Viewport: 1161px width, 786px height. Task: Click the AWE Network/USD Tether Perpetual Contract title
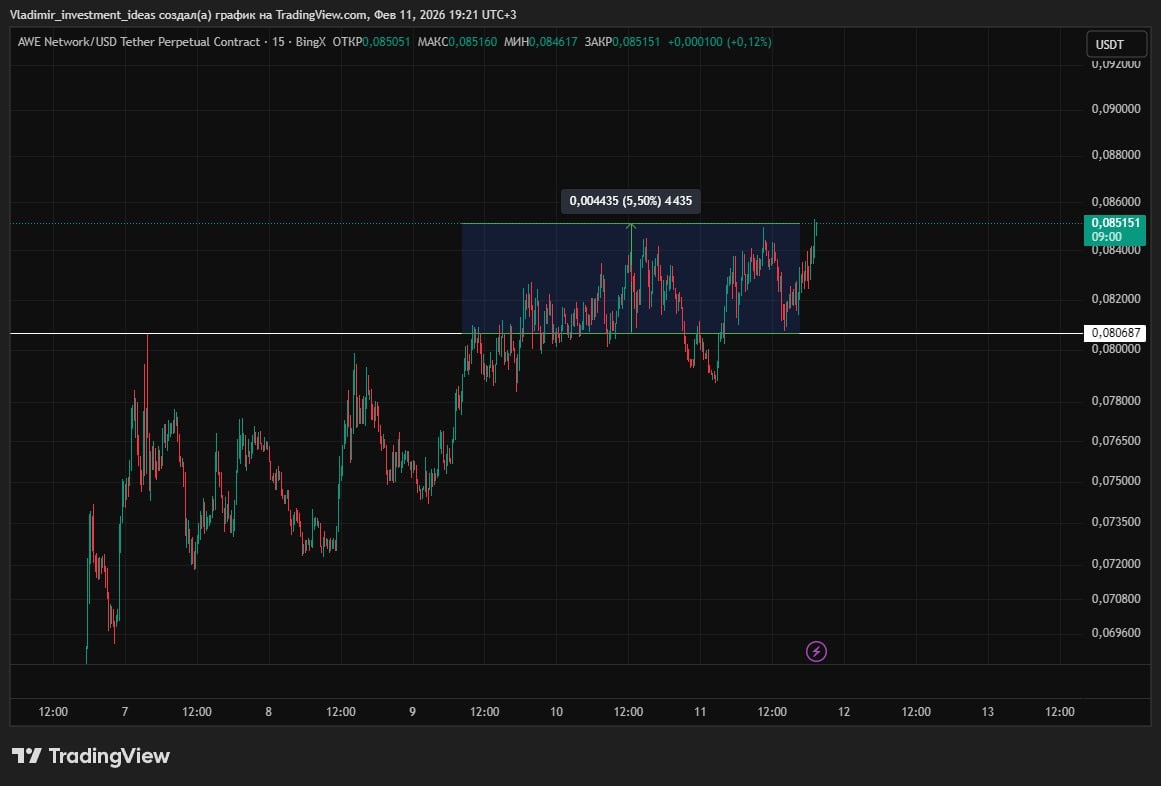pyautogui.click(x=138, y=42)
